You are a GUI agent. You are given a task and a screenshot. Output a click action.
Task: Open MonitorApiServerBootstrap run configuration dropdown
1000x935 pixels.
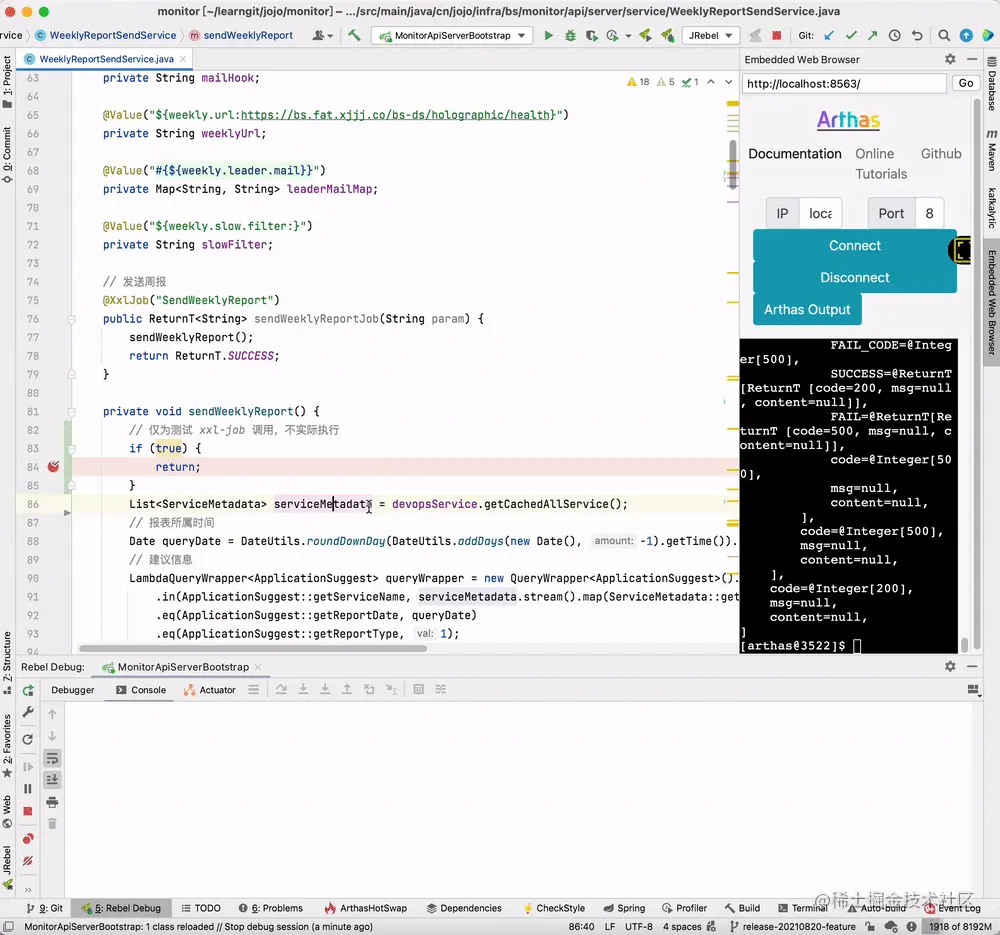coord(452,36)
